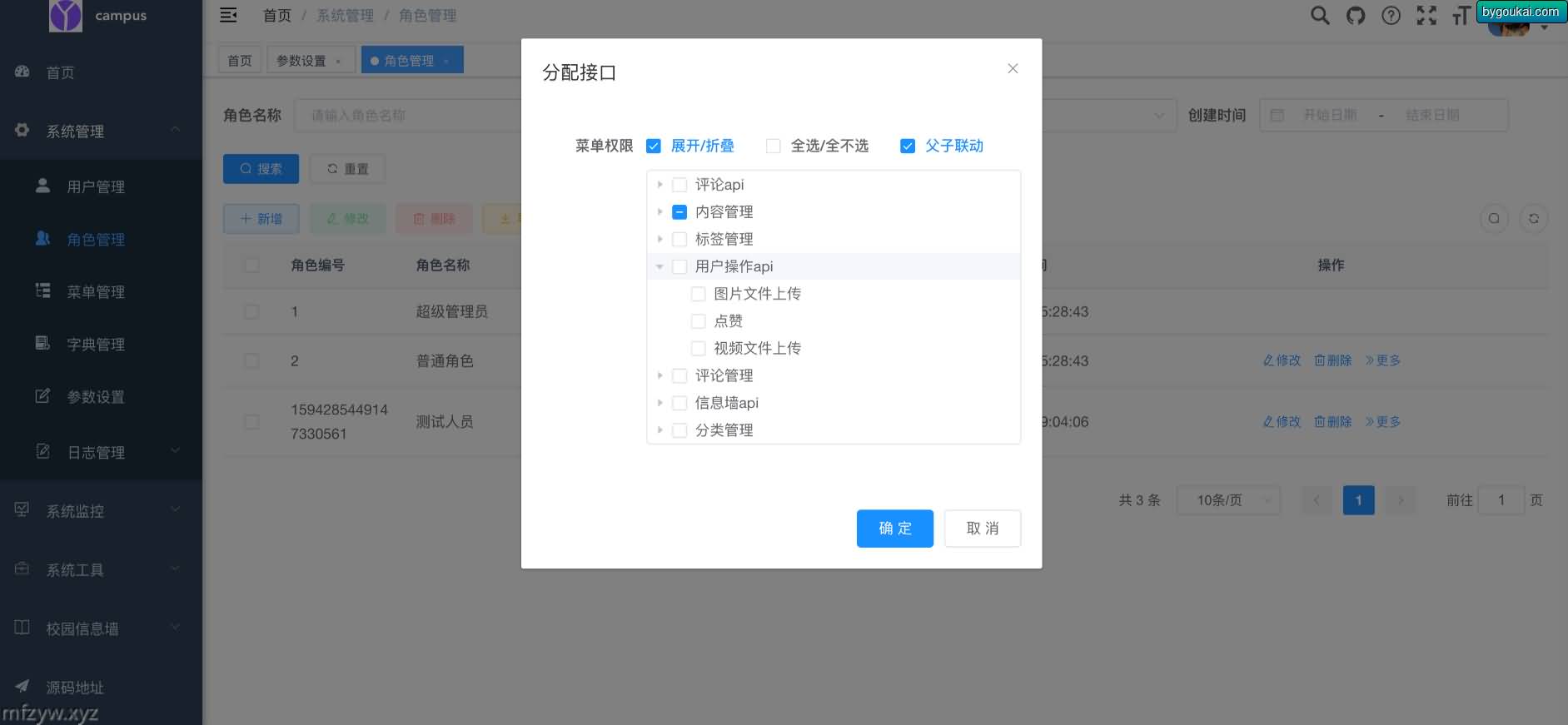
Task: Check the 全选/全不选 checkbox
Action: coord(774,146)
